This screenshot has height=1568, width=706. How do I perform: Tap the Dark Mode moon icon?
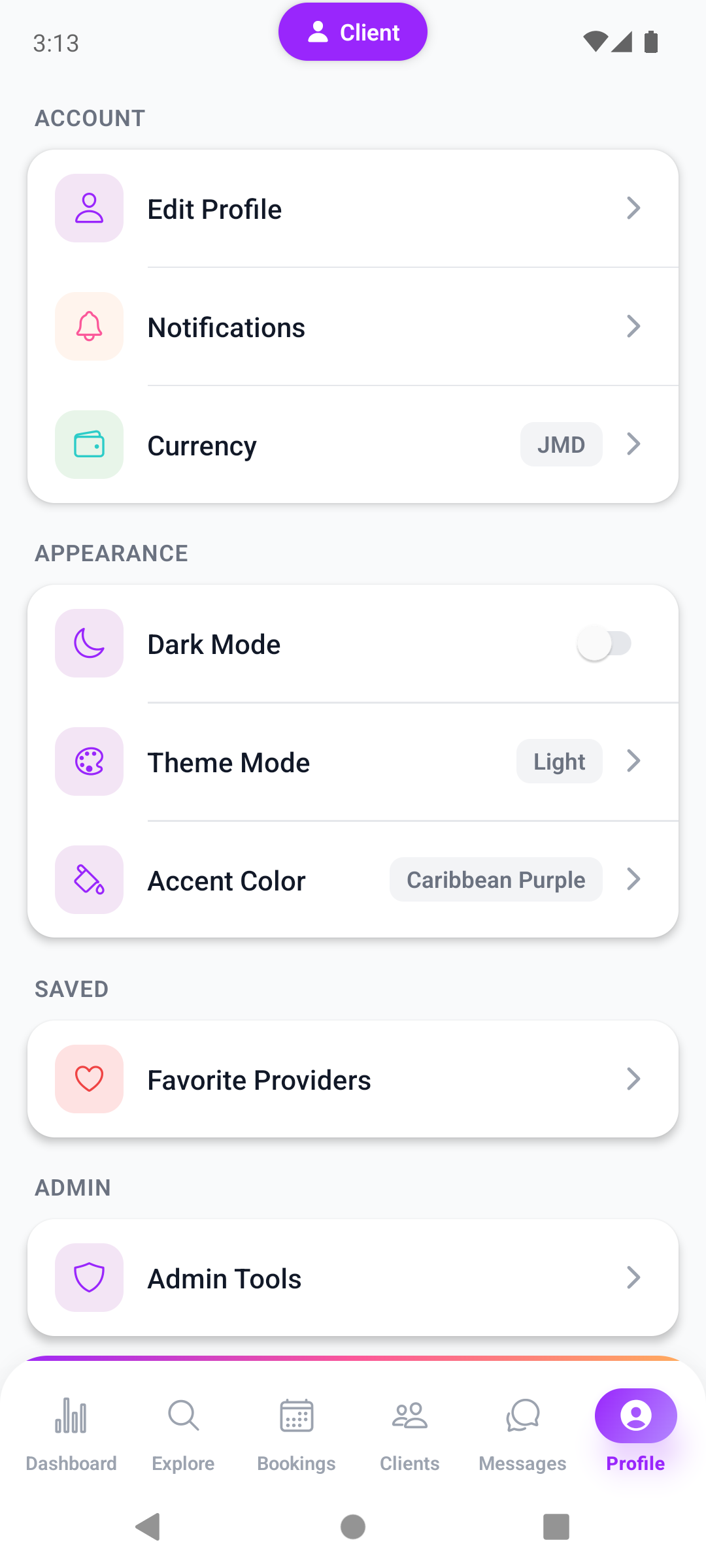click(89, 644)
